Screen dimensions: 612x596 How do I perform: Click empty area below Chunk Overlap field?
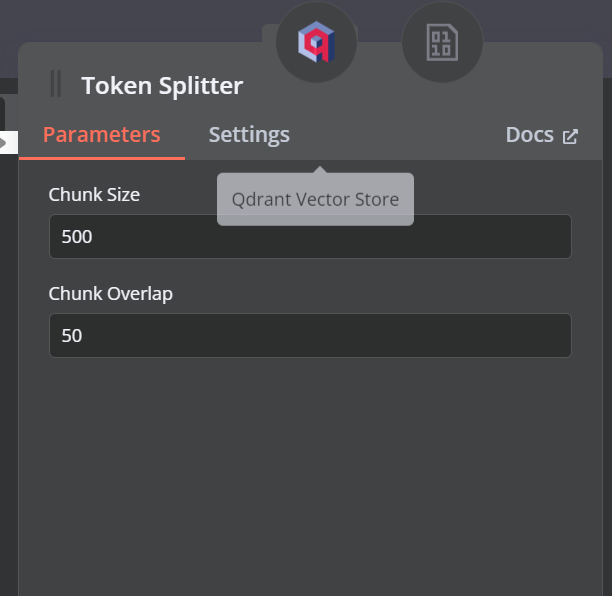point(310,468)
